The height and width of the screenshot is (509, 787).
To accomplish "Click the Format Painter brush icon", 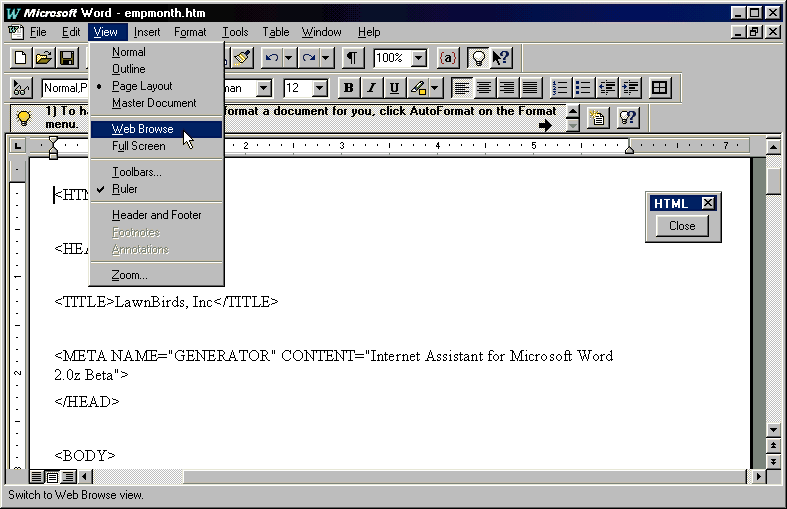I will [x=242, y=58].
